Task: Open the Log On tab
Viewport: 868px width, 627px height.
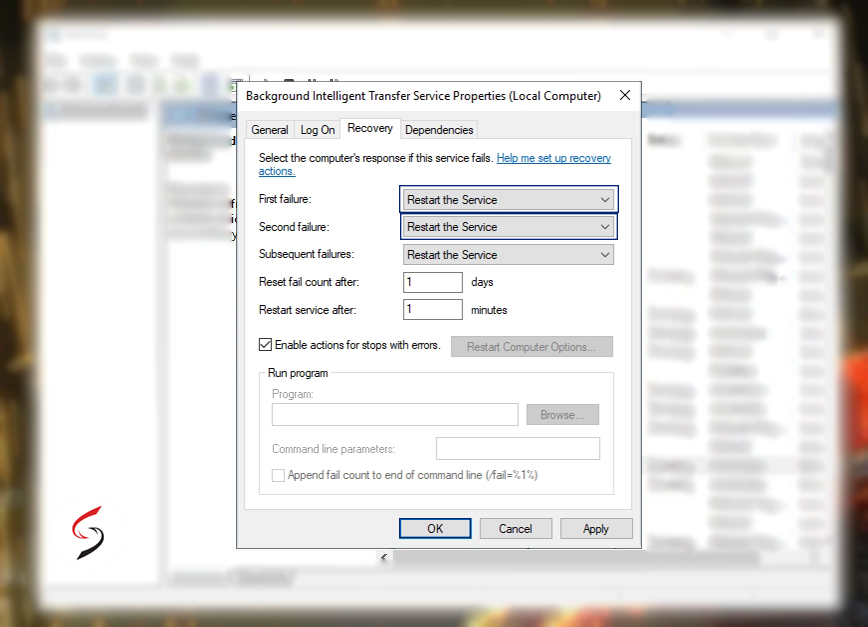Action: 317,129
